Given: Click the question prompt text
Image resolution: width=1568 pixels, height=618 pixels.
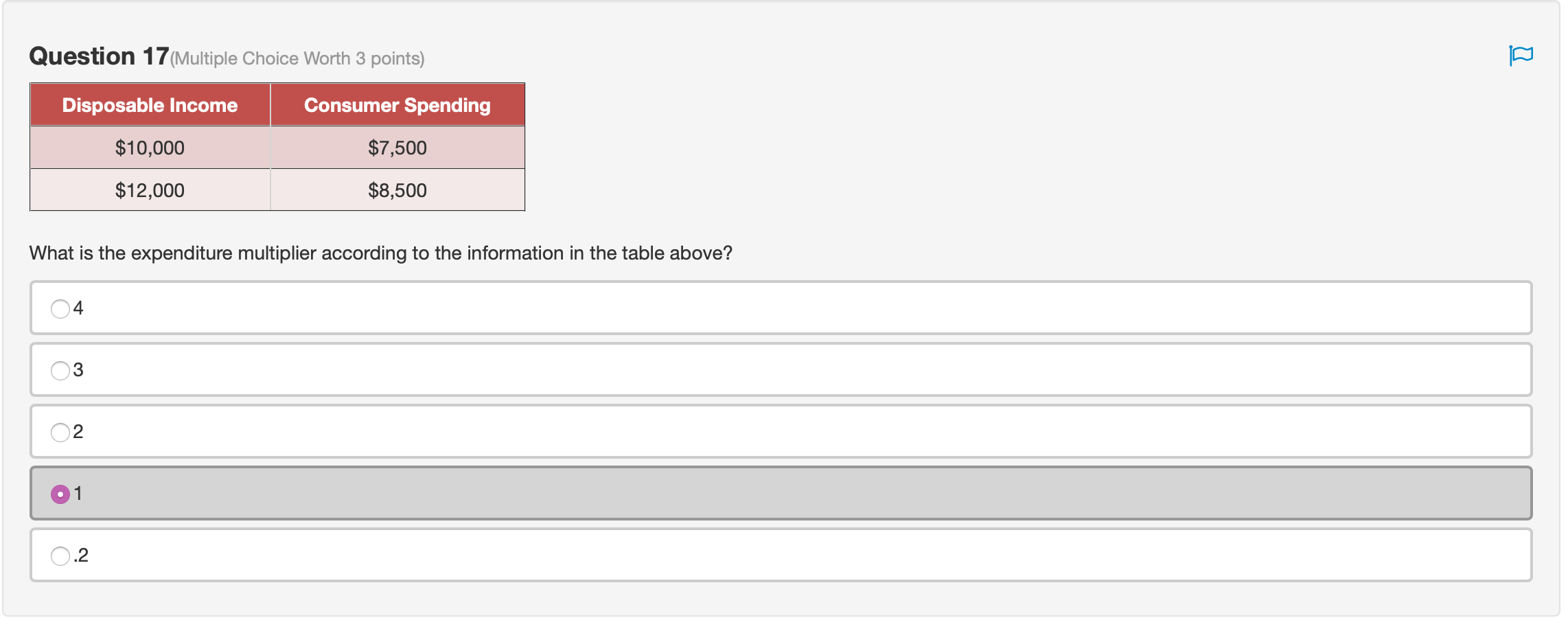Looking at the screenshot, I should click(x=380, y=253).
